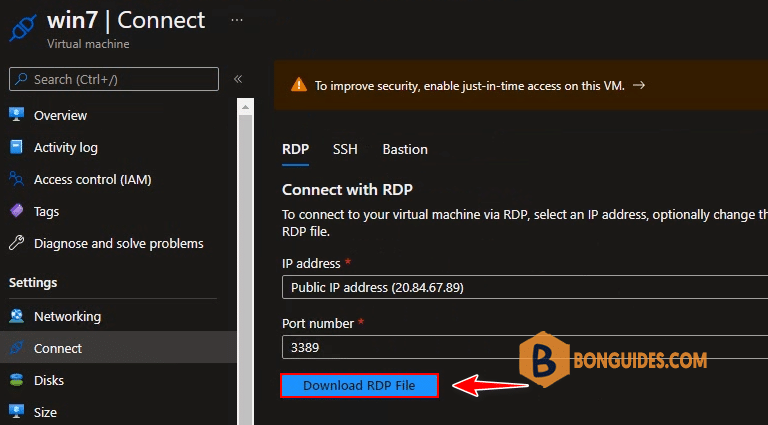Click the Virtual machine subtitle text

(x=88, y=44)
